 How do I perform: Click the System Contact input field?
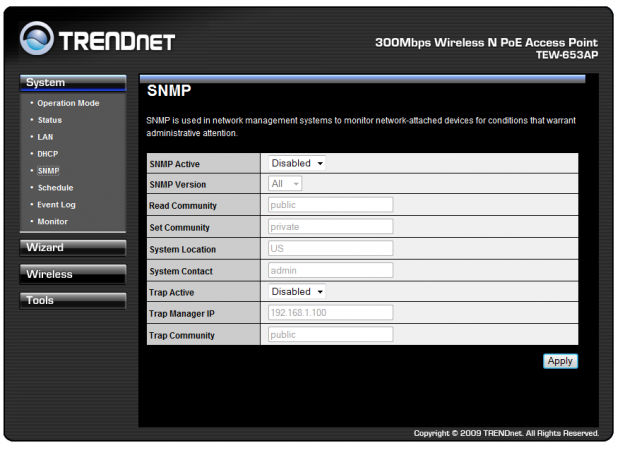coord(331,270)
